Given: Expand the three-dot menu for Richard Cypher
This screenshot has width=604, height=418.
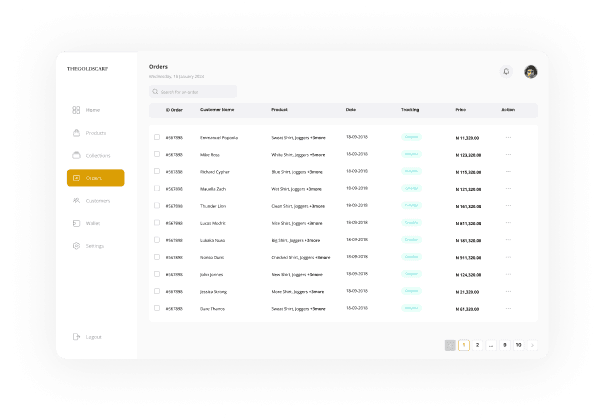Looking at the screenshot, I should click(508, 171).
